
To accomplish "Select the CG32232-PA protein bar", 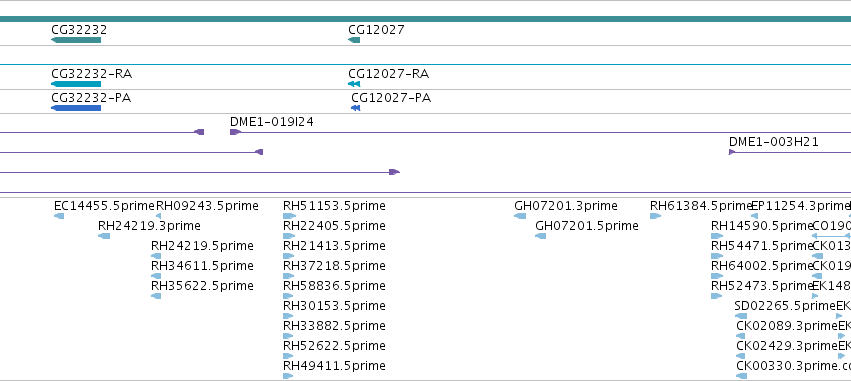I will (76, 108).
